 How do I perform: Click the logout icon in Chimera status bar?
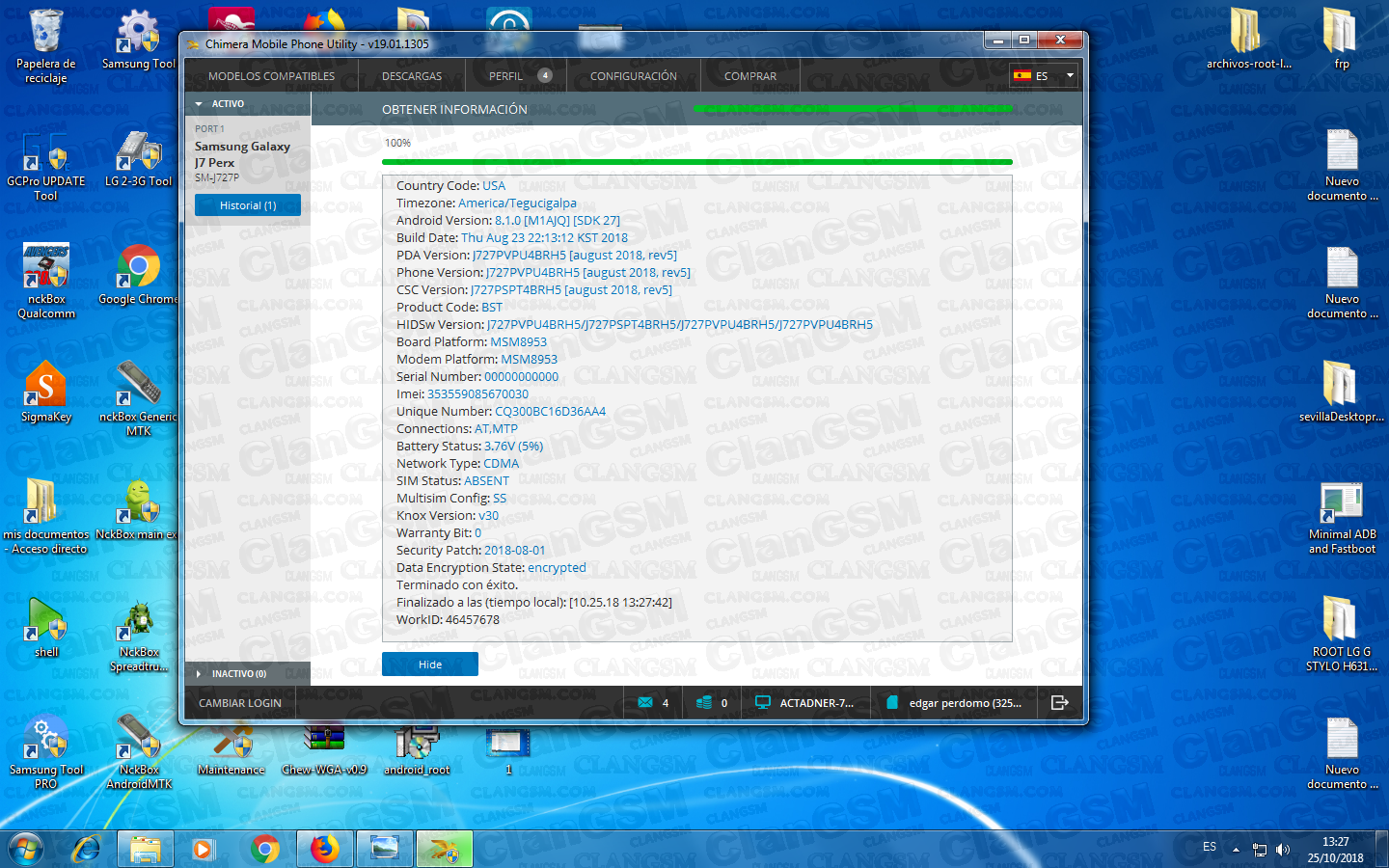click(x=1059, y=702)
